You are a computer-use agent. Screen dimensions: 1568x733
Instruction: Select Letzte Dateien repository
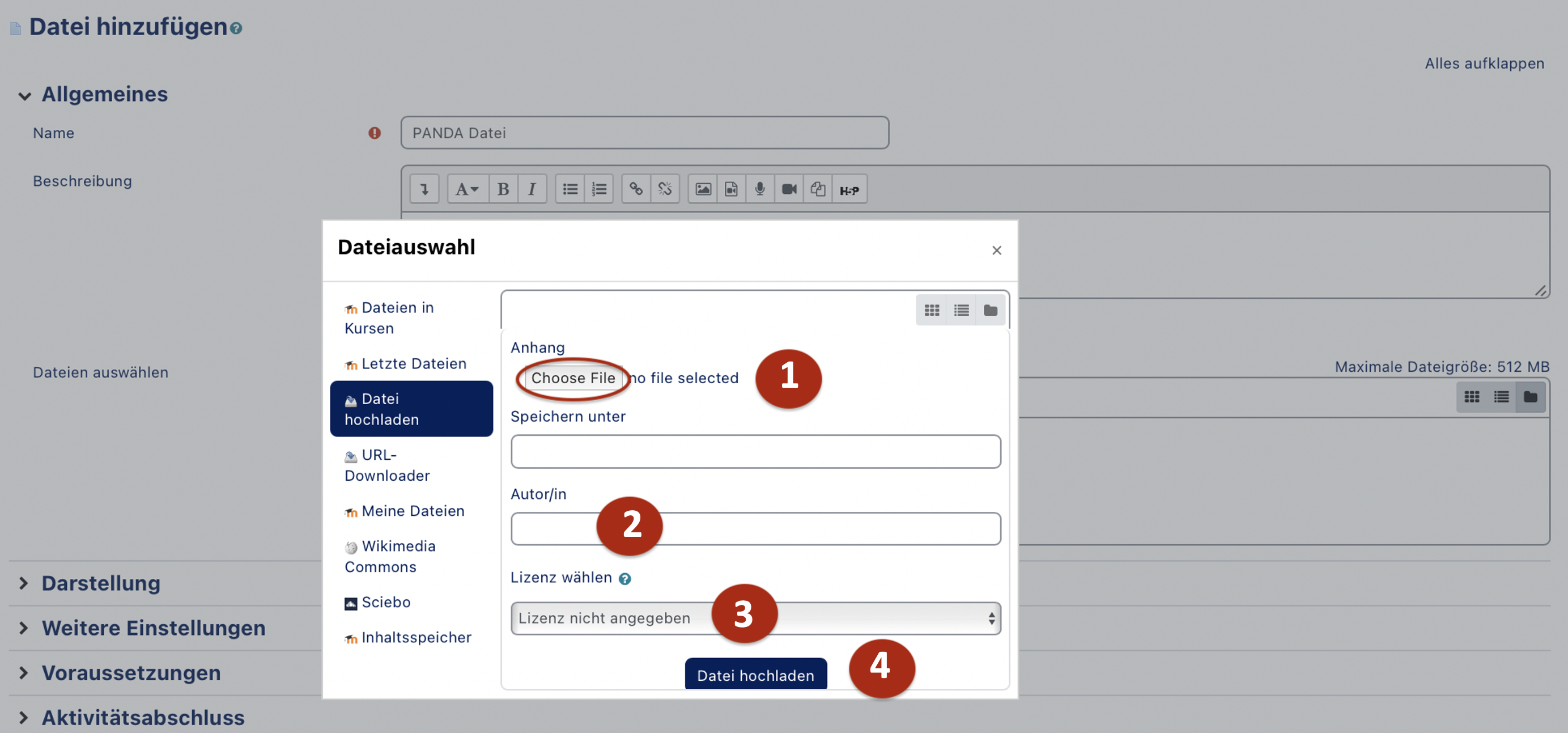pos(413,363)
